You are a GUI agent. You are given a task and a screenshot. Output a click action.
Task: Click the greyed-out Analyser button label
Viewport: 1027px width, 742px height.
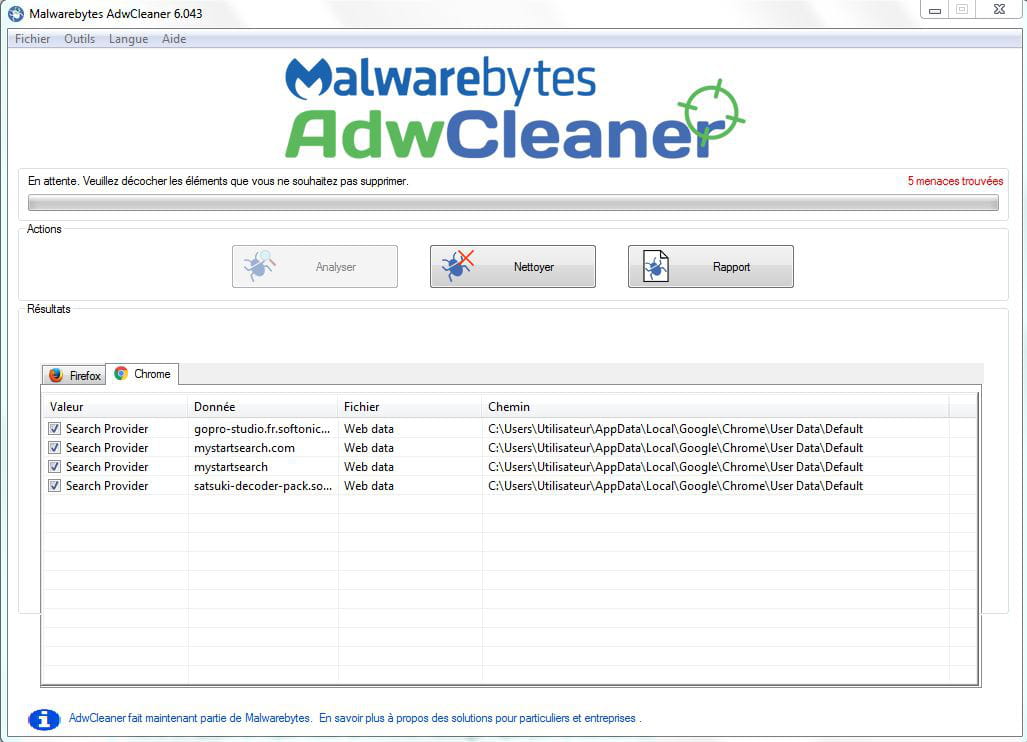(x=335, y=267)
